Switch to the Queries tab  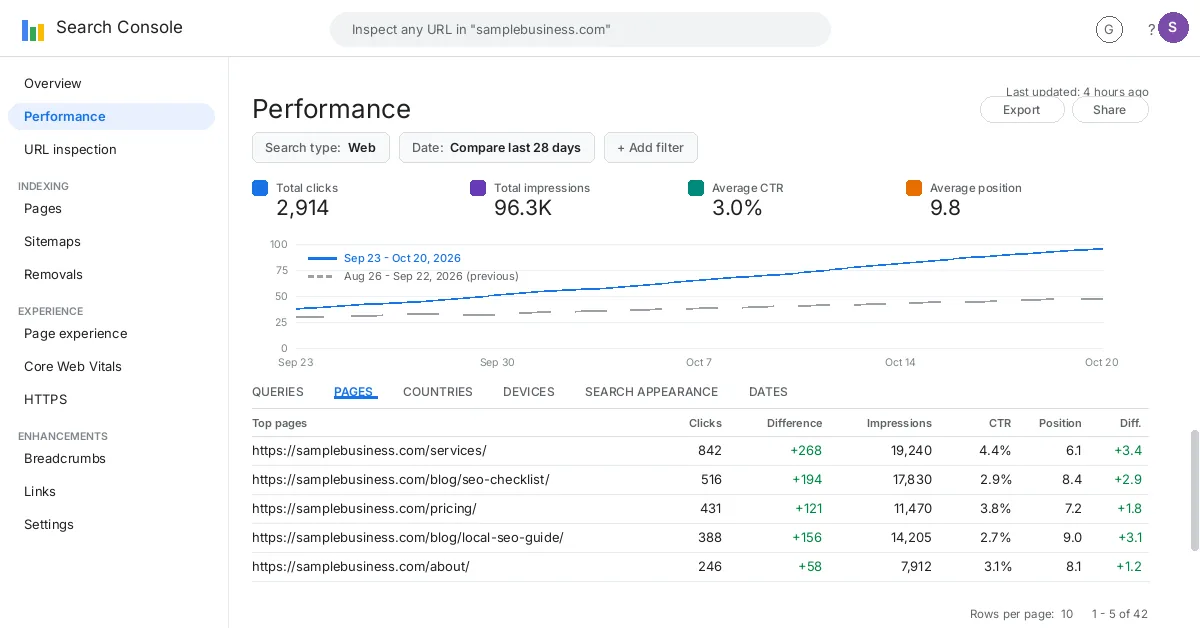click(278, 392)
